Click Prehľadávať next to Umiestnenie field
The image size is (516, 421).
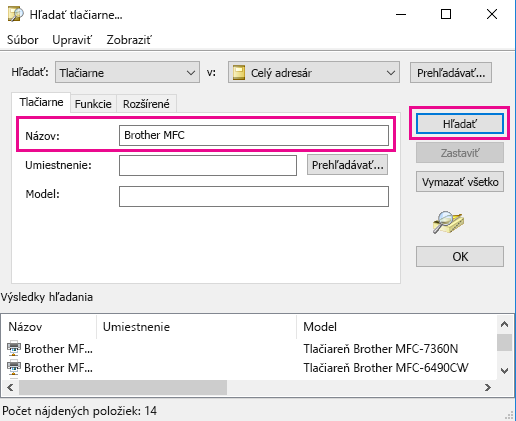click(x=347, y=165)
